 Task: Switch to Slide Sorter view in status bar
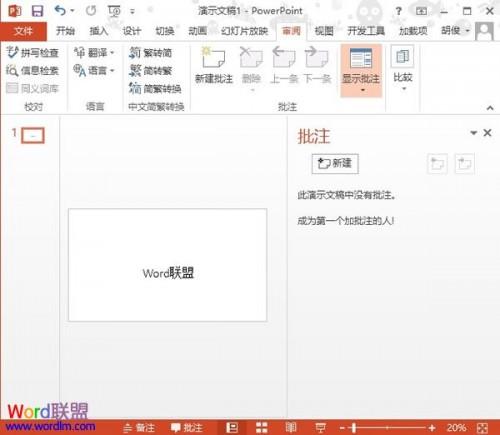point(262,427)
